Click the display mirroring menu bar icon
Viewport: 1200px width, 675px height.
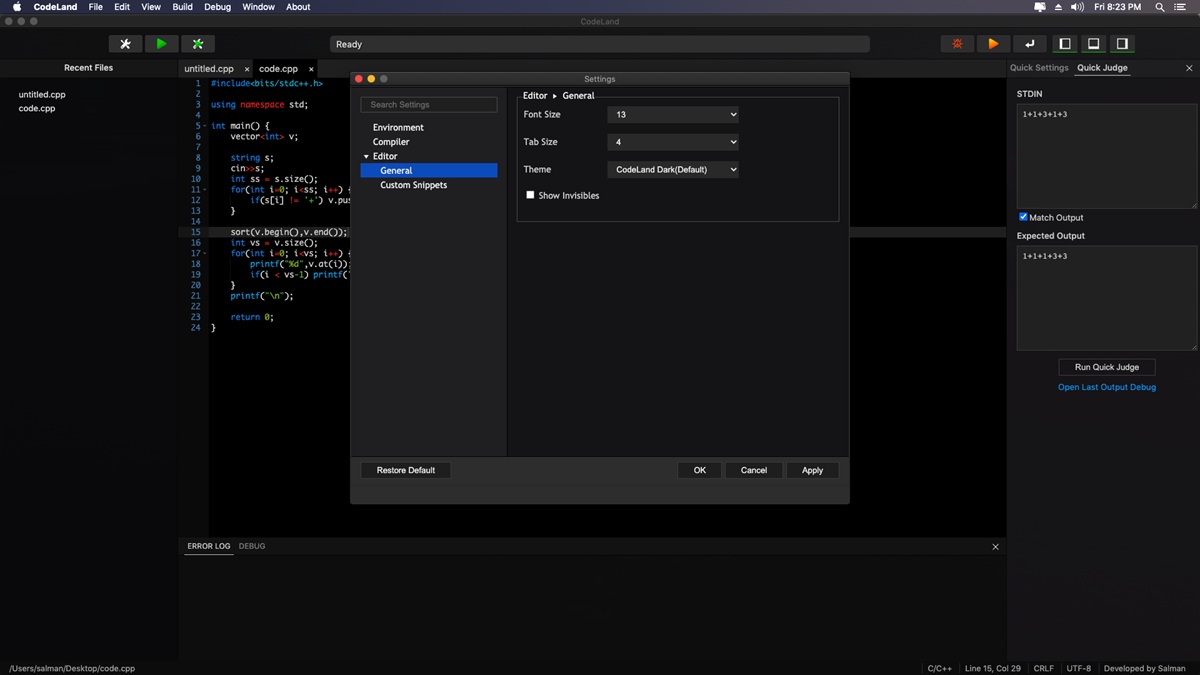point(1040,7)
